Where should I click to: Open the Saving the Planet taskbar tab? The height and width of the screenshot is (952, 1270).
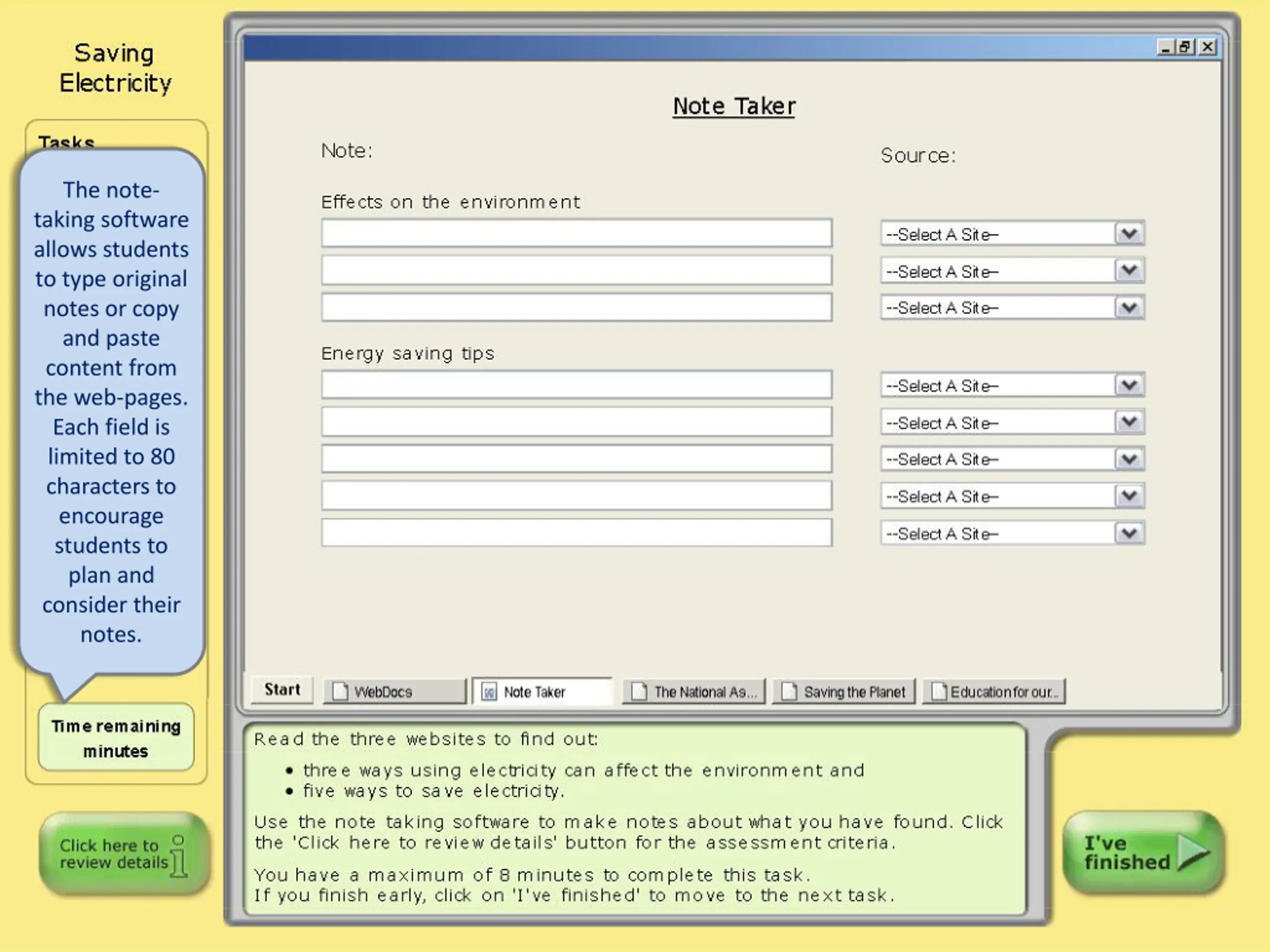click(844, 692)
